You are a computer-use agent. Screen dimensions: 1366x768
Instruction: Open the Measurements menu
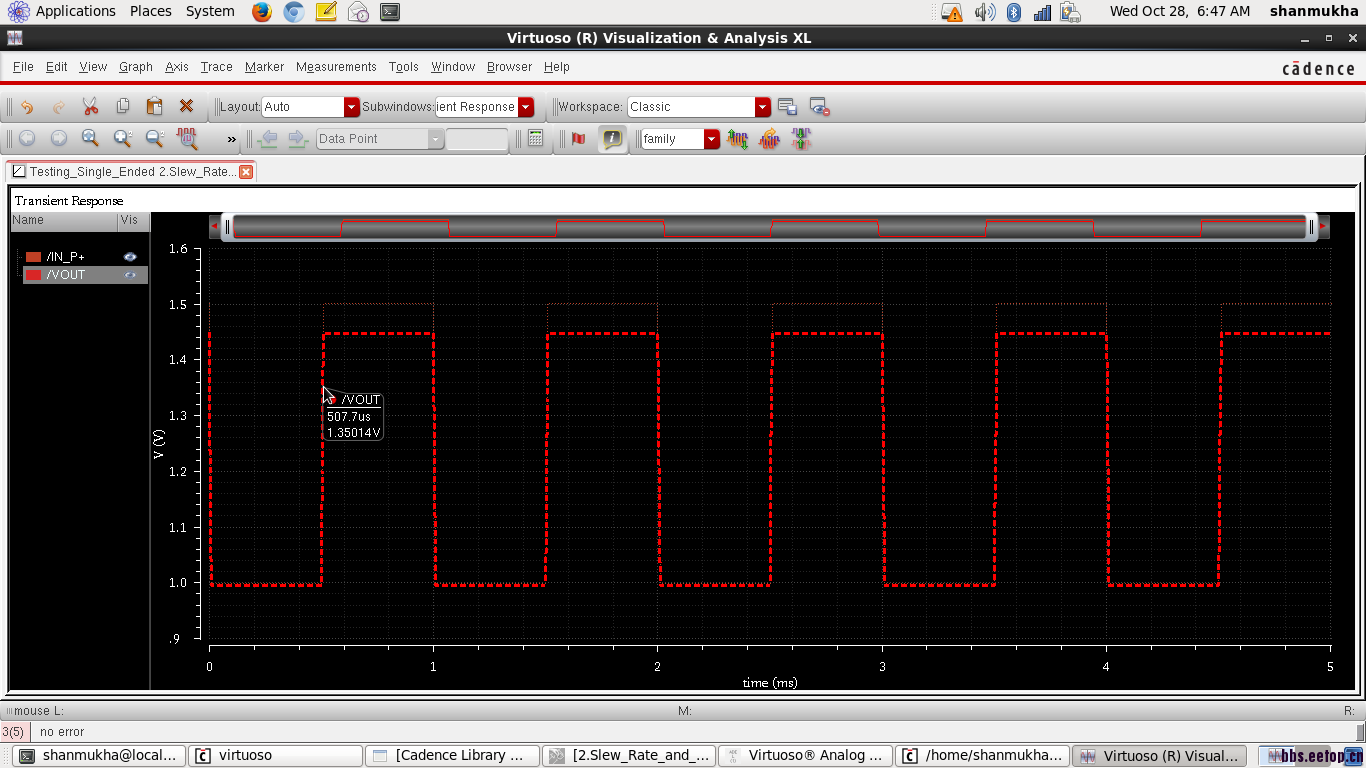(x=336, y=67)
